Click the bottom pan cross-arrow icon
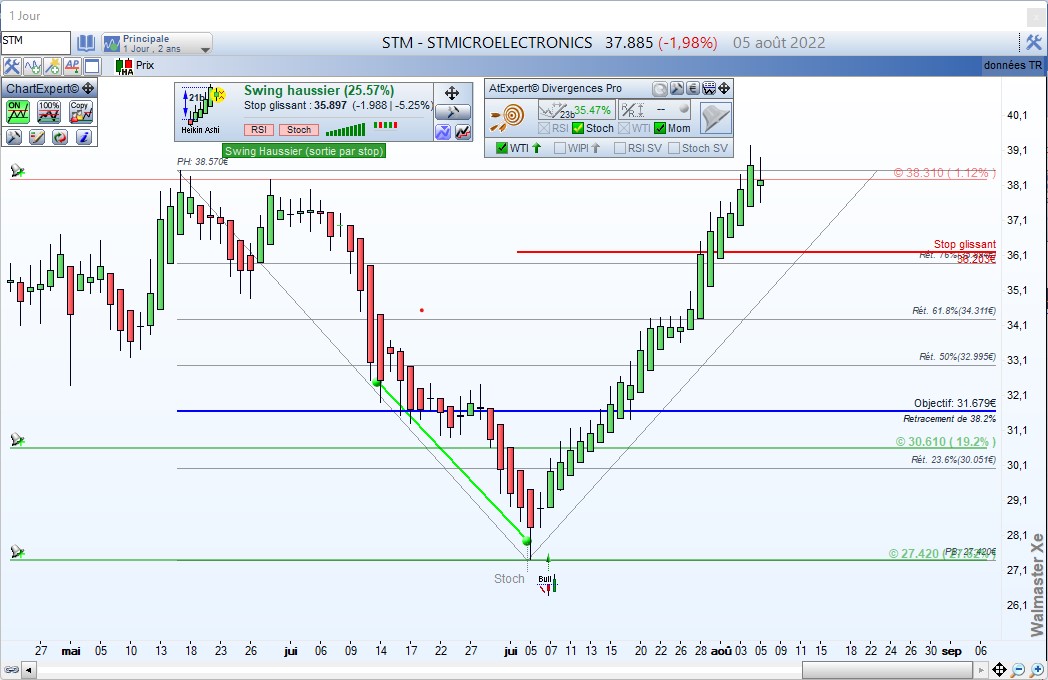The image size is (1048, 680). (x=999, y=669)
